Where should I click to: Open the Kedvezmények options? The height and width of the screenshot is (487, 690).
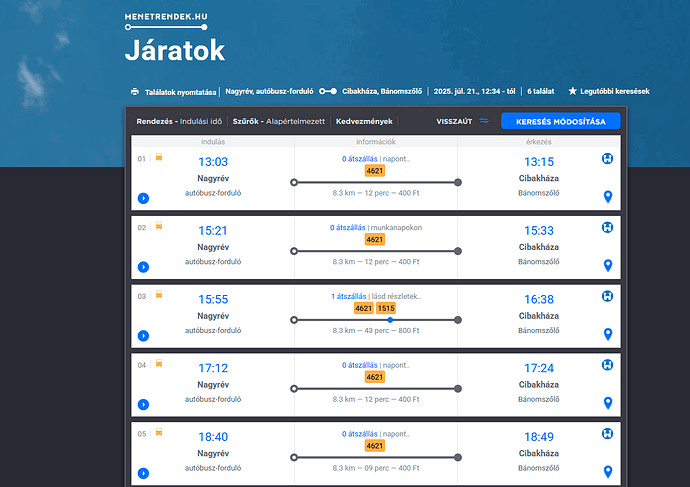click(364, 121)
